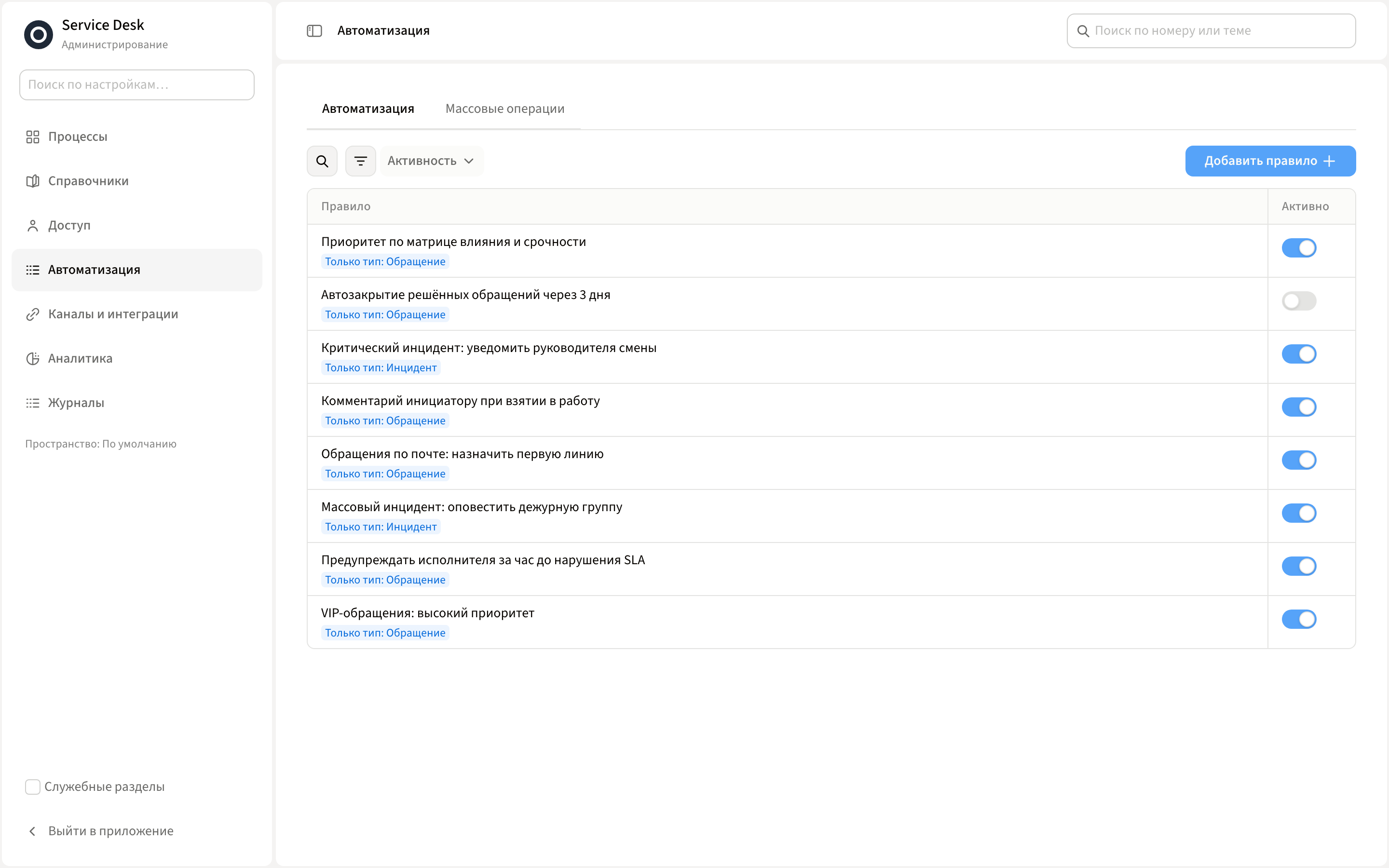Click rule Массовый инцидент: оповестить дежурную группу
Screen dimensions: 1389x868
pos(471,507)
